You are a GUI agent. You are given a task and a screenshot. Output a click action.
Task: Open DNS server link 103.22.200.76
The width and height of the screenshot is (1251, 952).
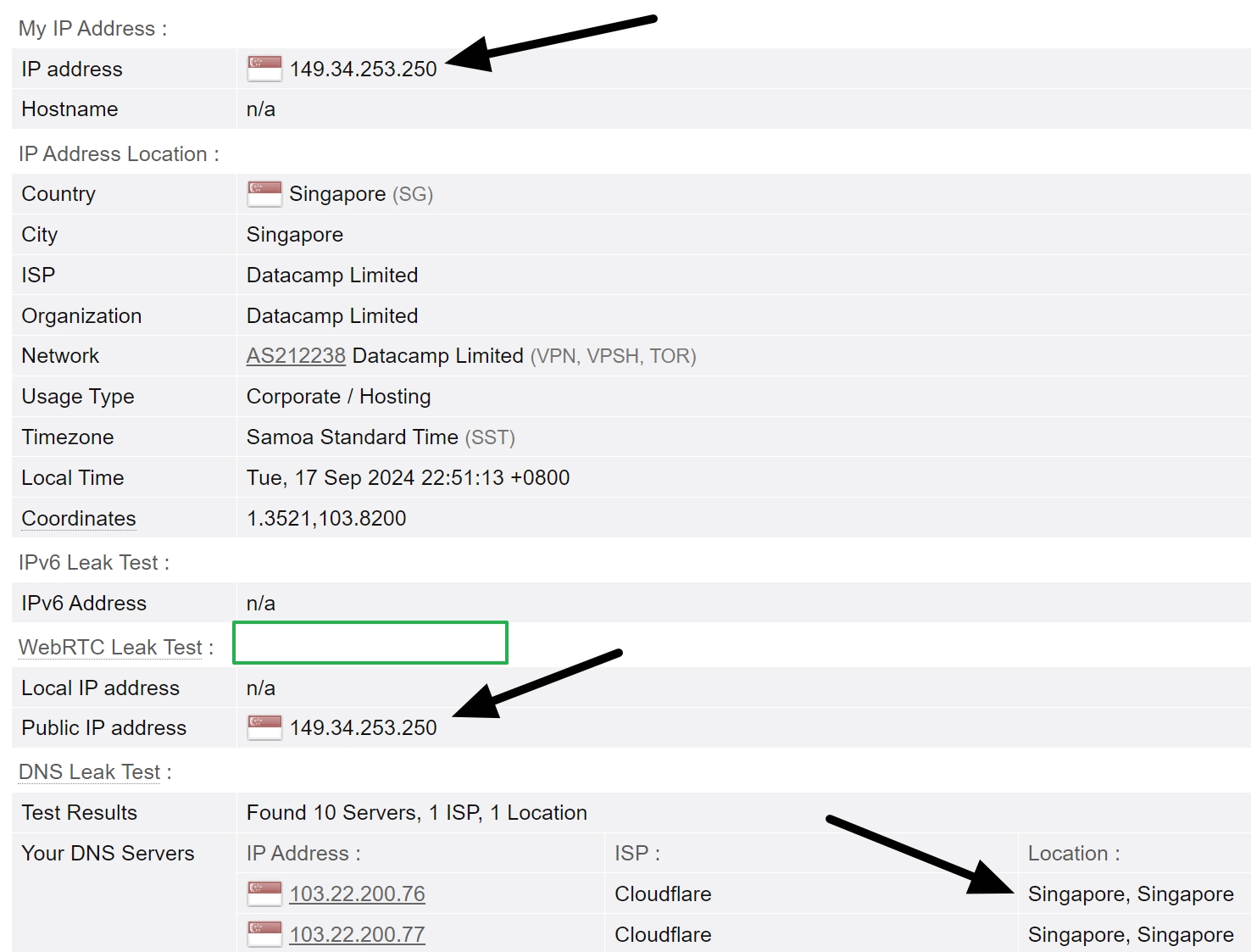tap(357, 894)
